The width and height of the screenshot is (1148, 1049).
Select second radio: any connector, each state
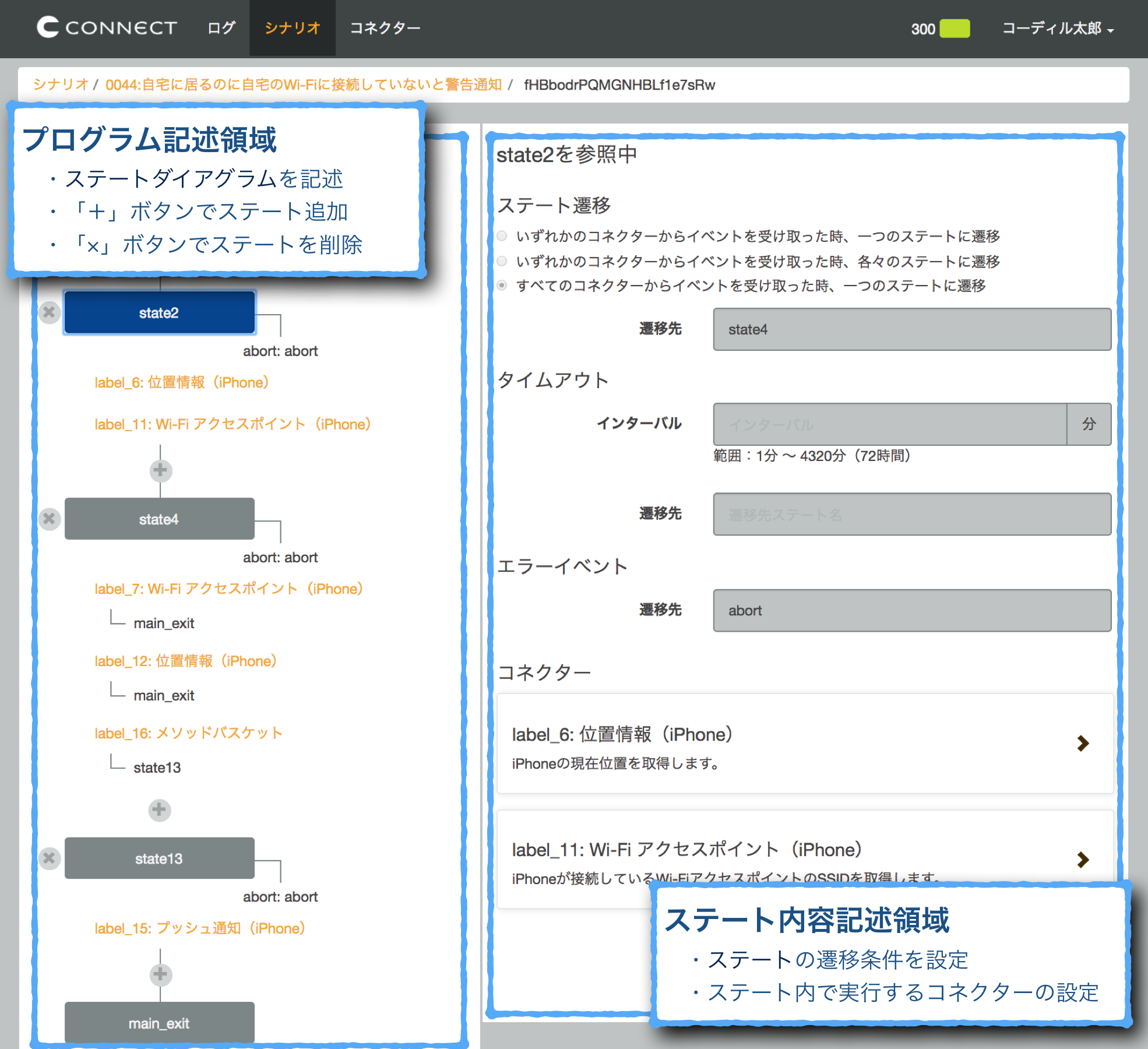click(502, 261)
